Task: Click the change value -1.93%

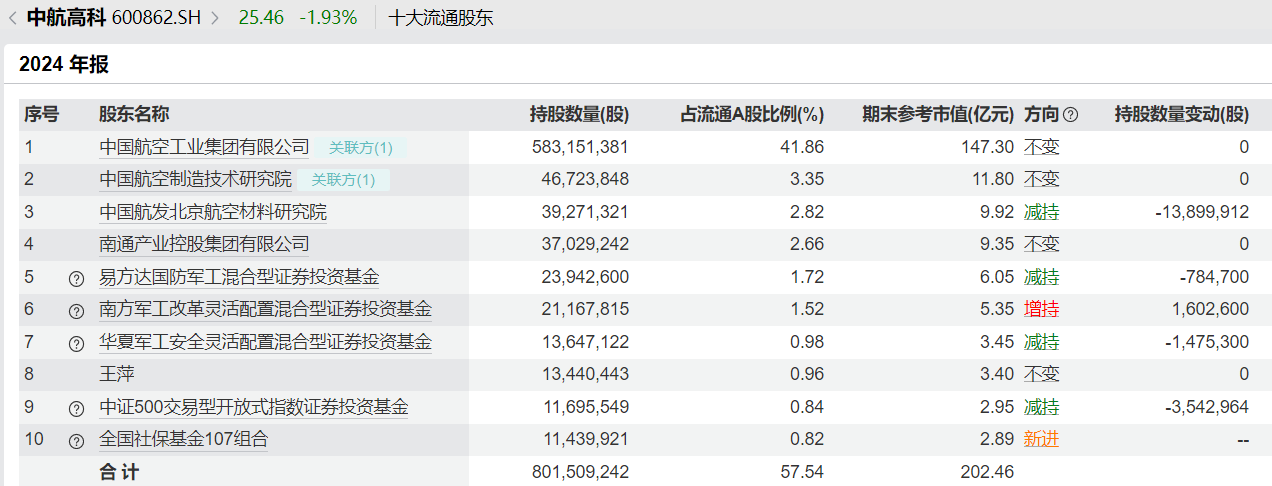Action: tap(328, 17)
